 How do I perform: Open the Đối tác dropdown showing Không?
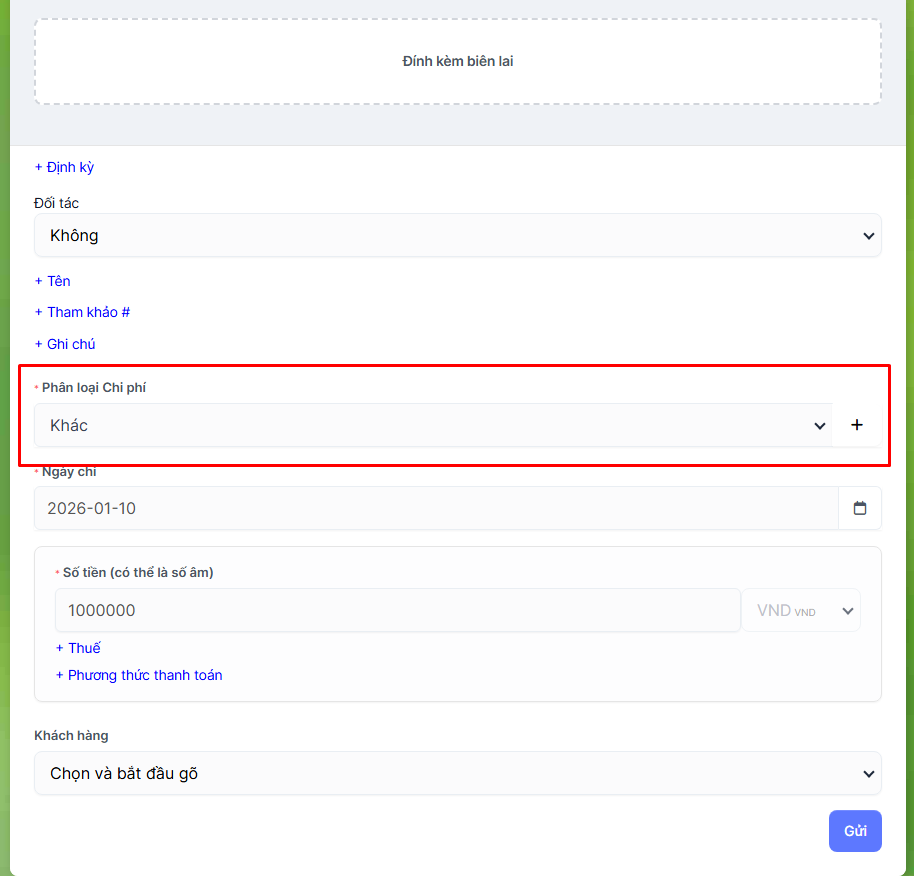coord(457,236)
